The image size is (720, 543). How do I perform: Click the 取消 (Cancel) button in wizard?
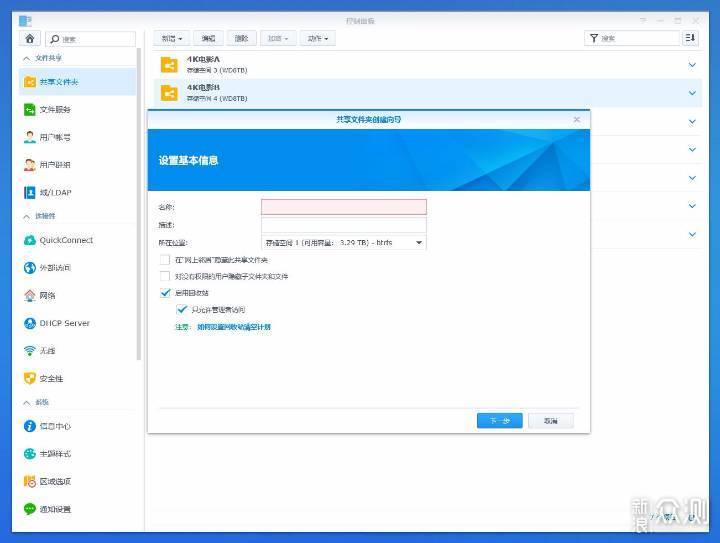(x=551, y=421)
